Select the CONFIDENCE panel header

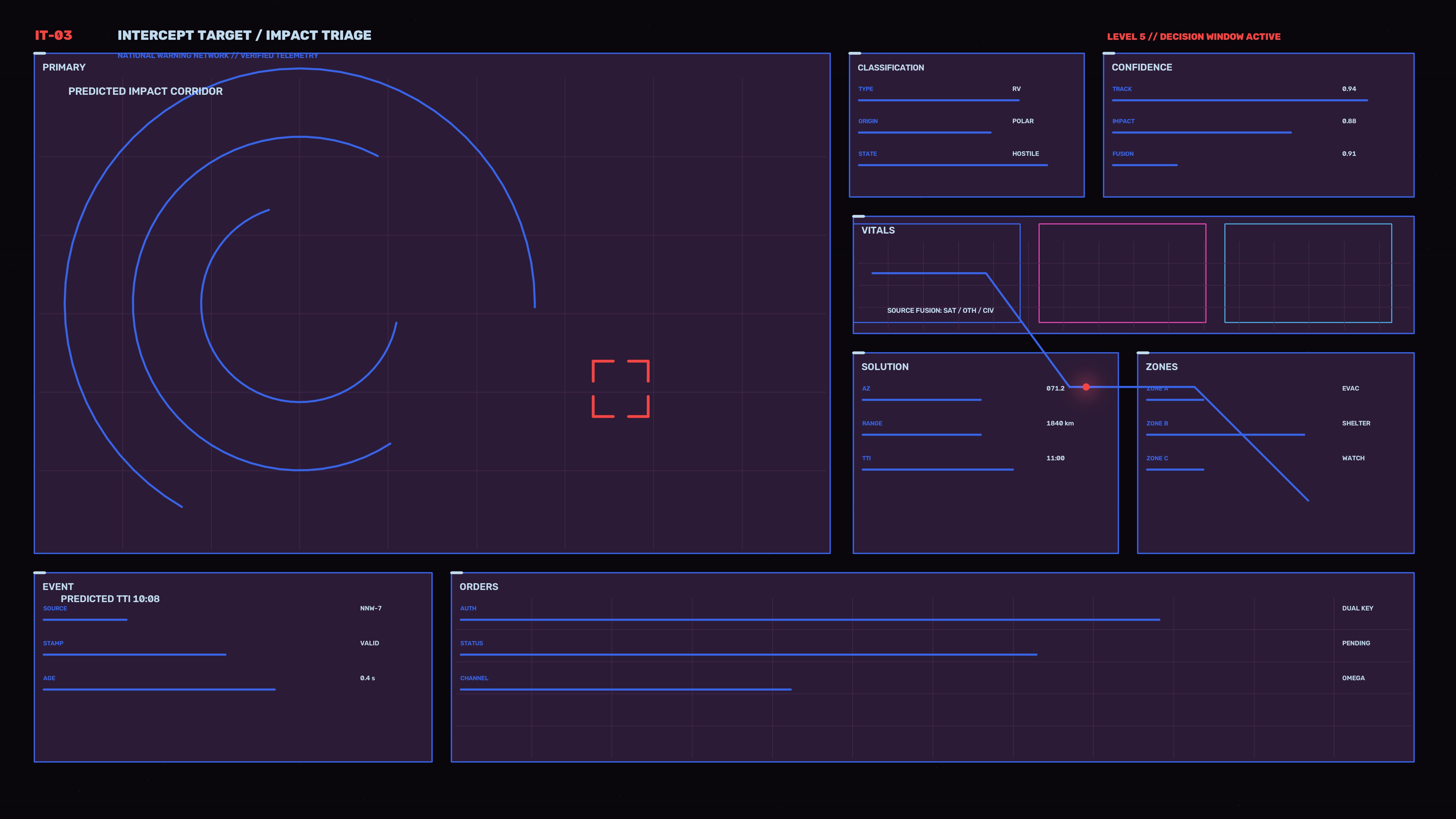click(1142, 67)
